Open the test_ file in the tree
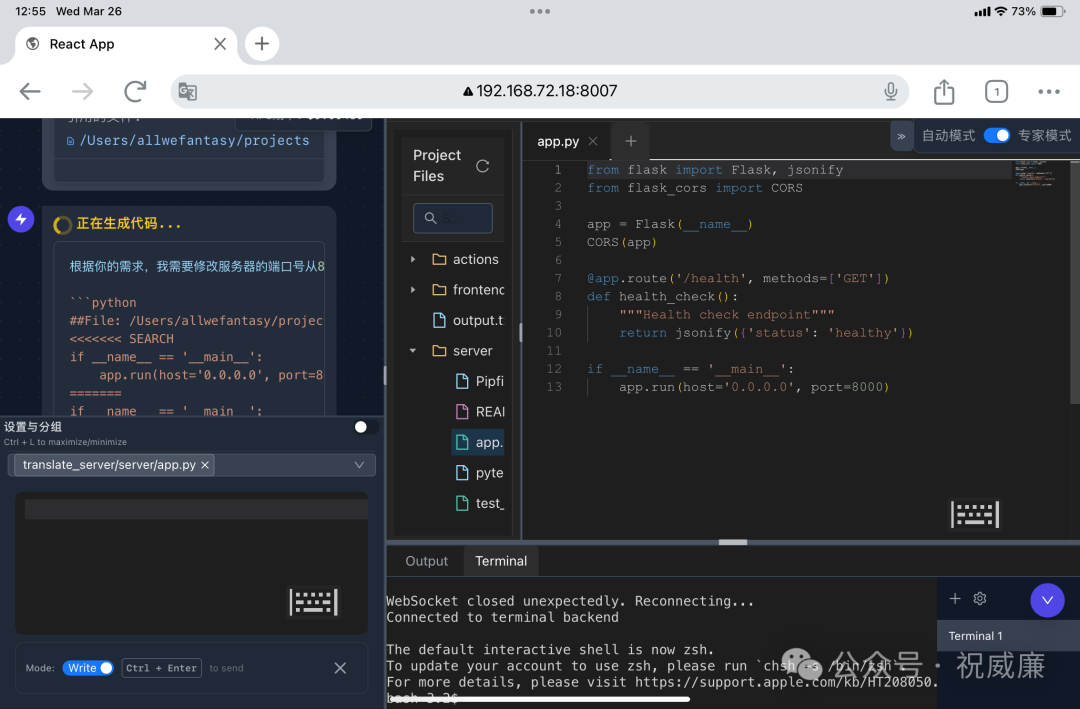The width and height of the screenshot is (1080, 709). (479, 503)
